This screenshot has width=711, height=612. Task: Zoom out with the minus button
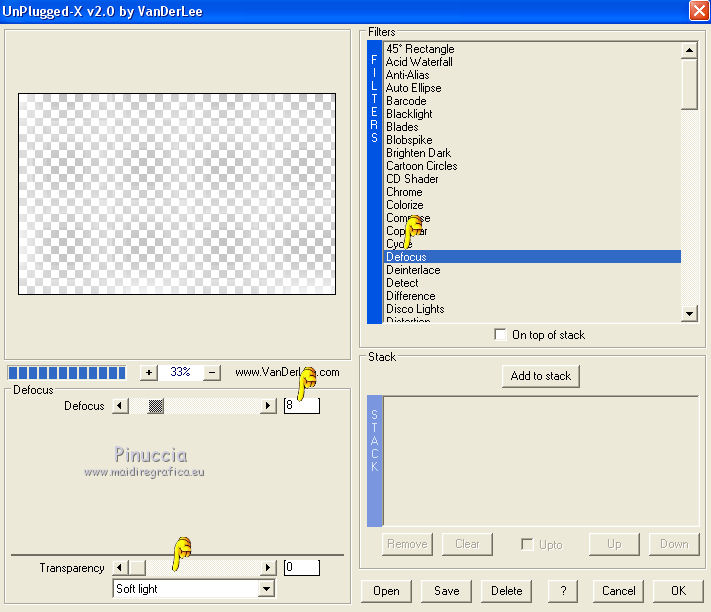[212, 373]
